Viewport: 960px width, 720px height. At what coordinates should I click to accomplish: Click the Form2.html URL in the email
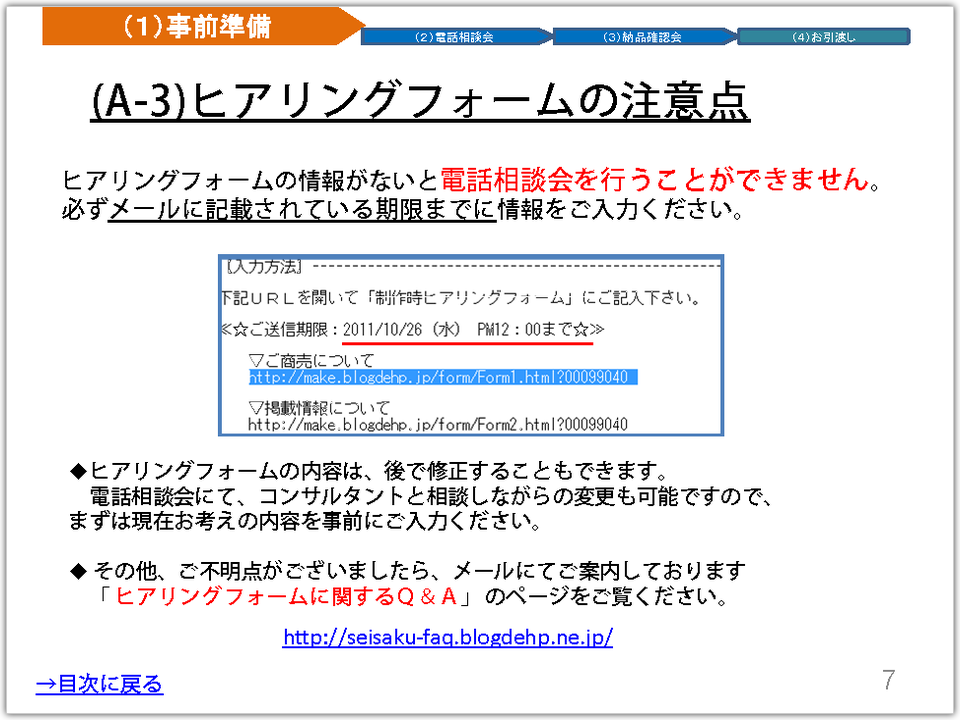pos(438,424)
